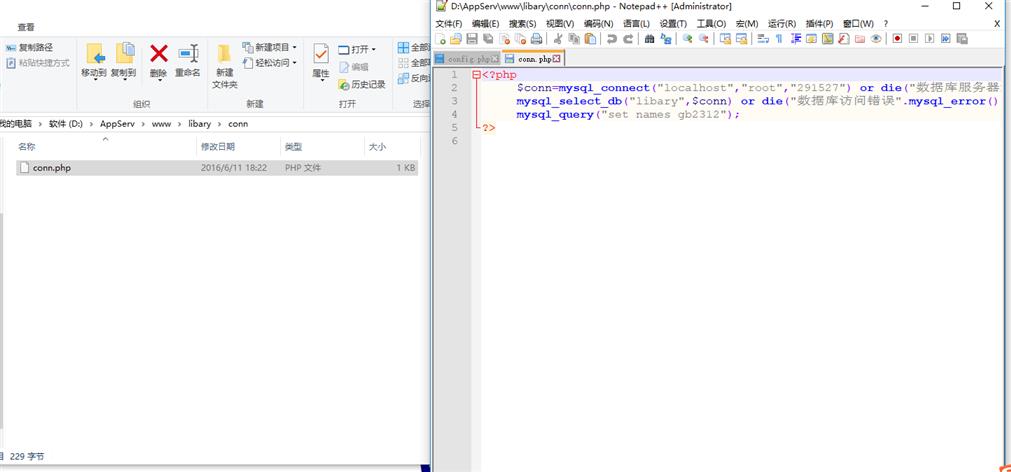
Task: Collapse the PHP code fold at line 1
Action: 476,75
